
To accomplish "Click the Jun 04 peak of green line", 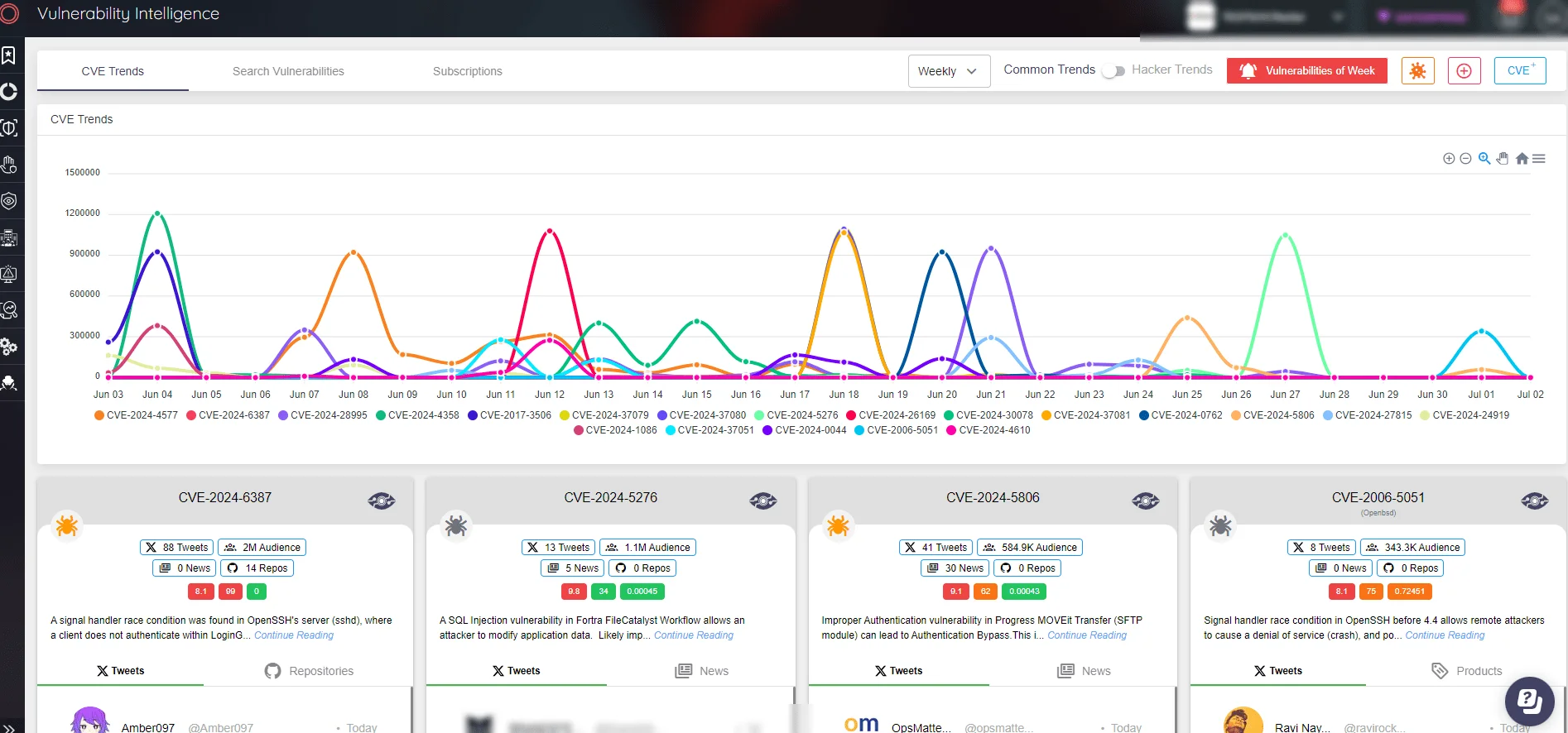I will coord(157,213).
